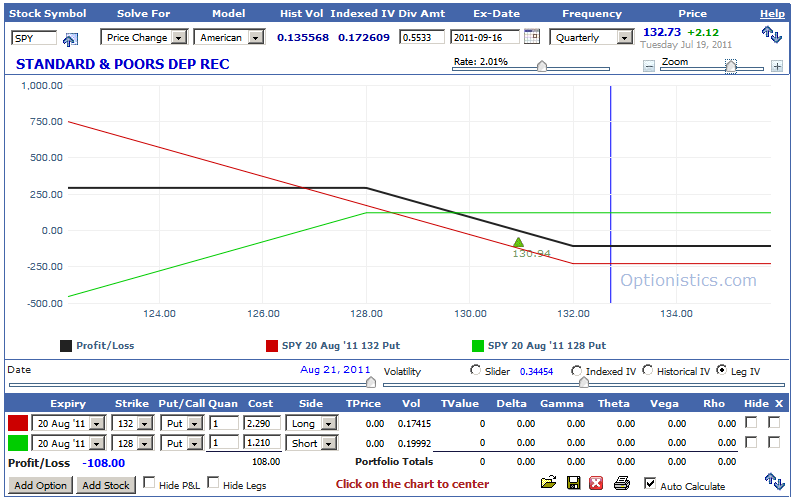Click the printer icon

coord(621,483)
